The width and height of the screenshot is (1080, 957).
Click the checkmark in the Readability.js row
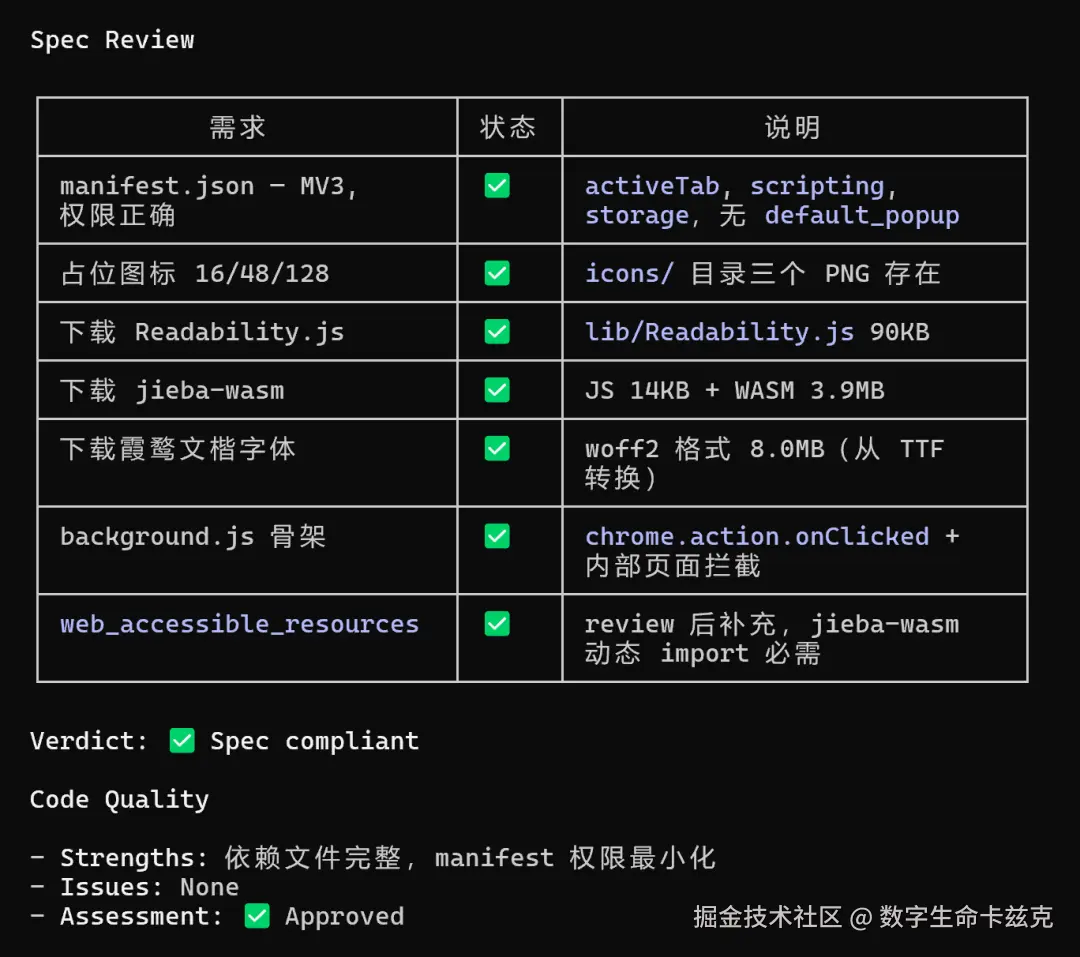[x=497, y=331]
